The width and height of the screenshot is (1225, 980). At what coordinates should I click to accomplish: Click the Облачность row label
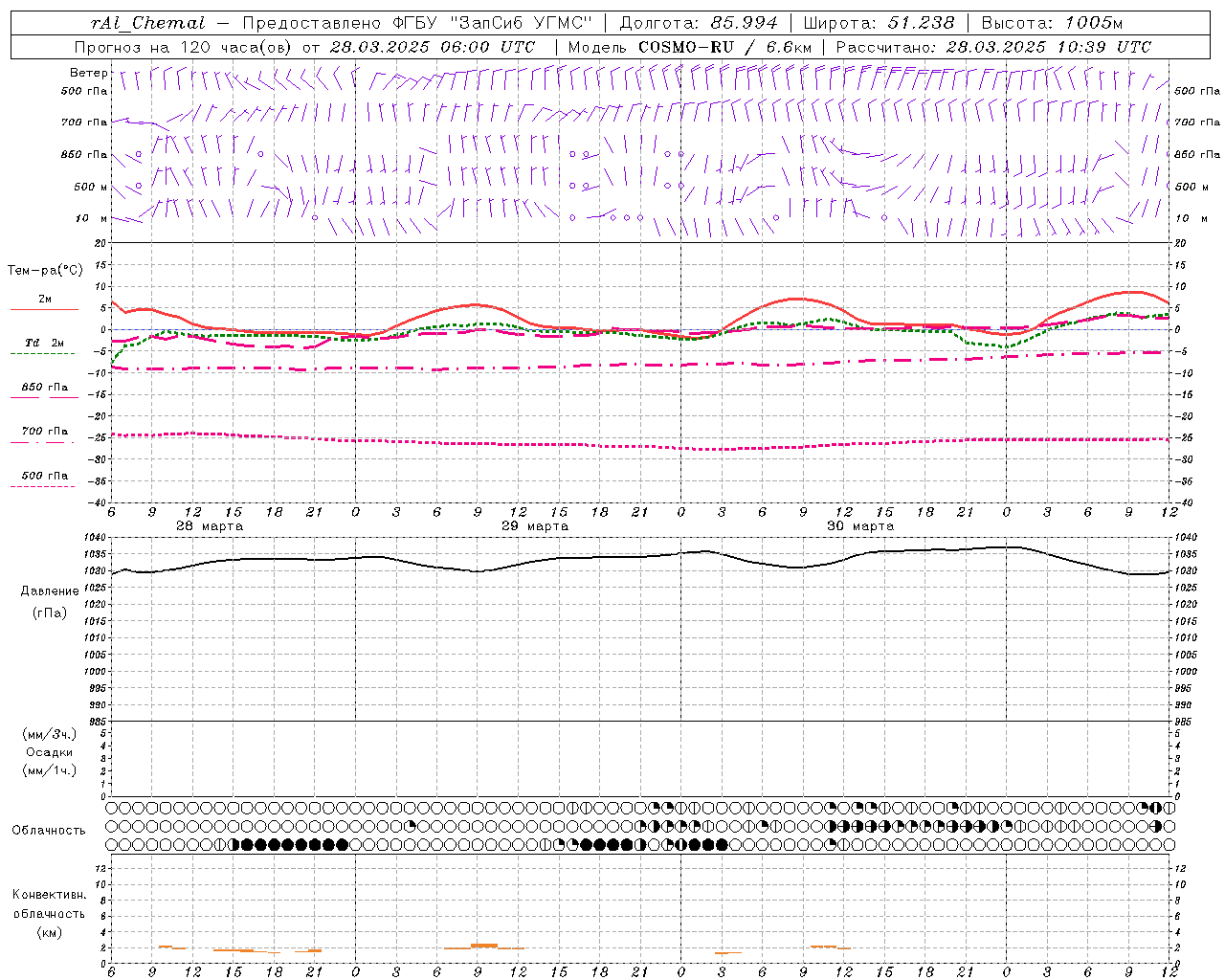pyautogui.click(x=49, y=831)
